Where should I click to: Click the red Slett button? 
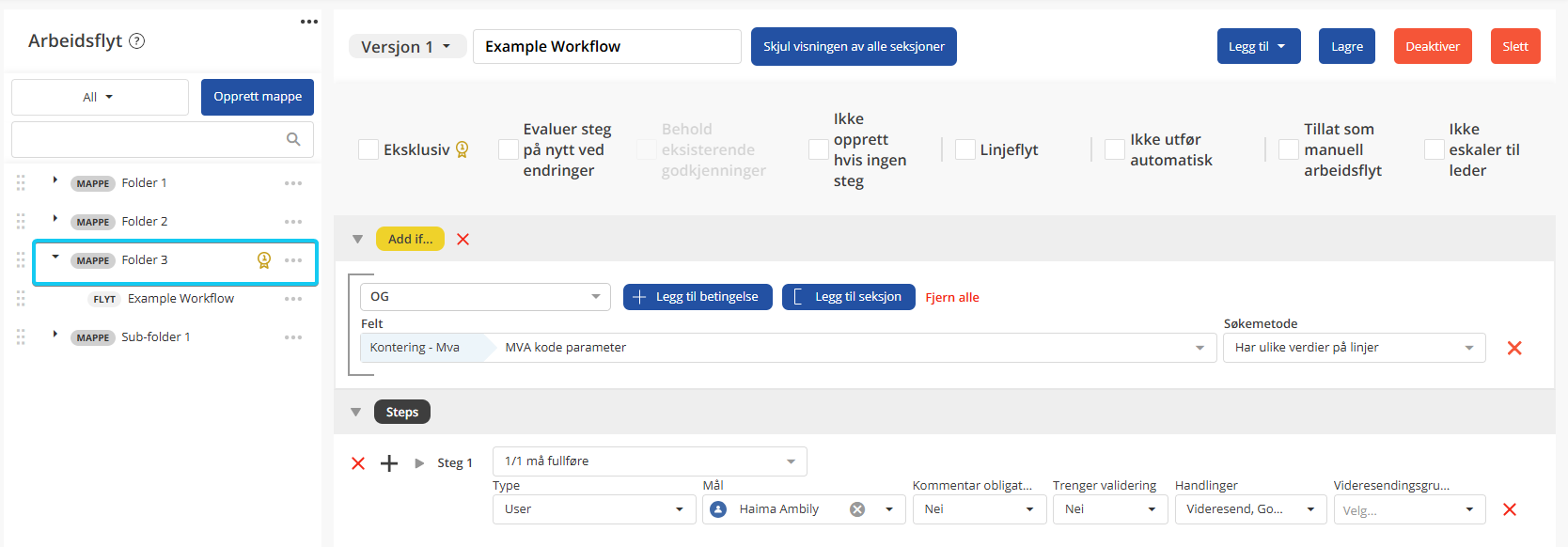1515,46
